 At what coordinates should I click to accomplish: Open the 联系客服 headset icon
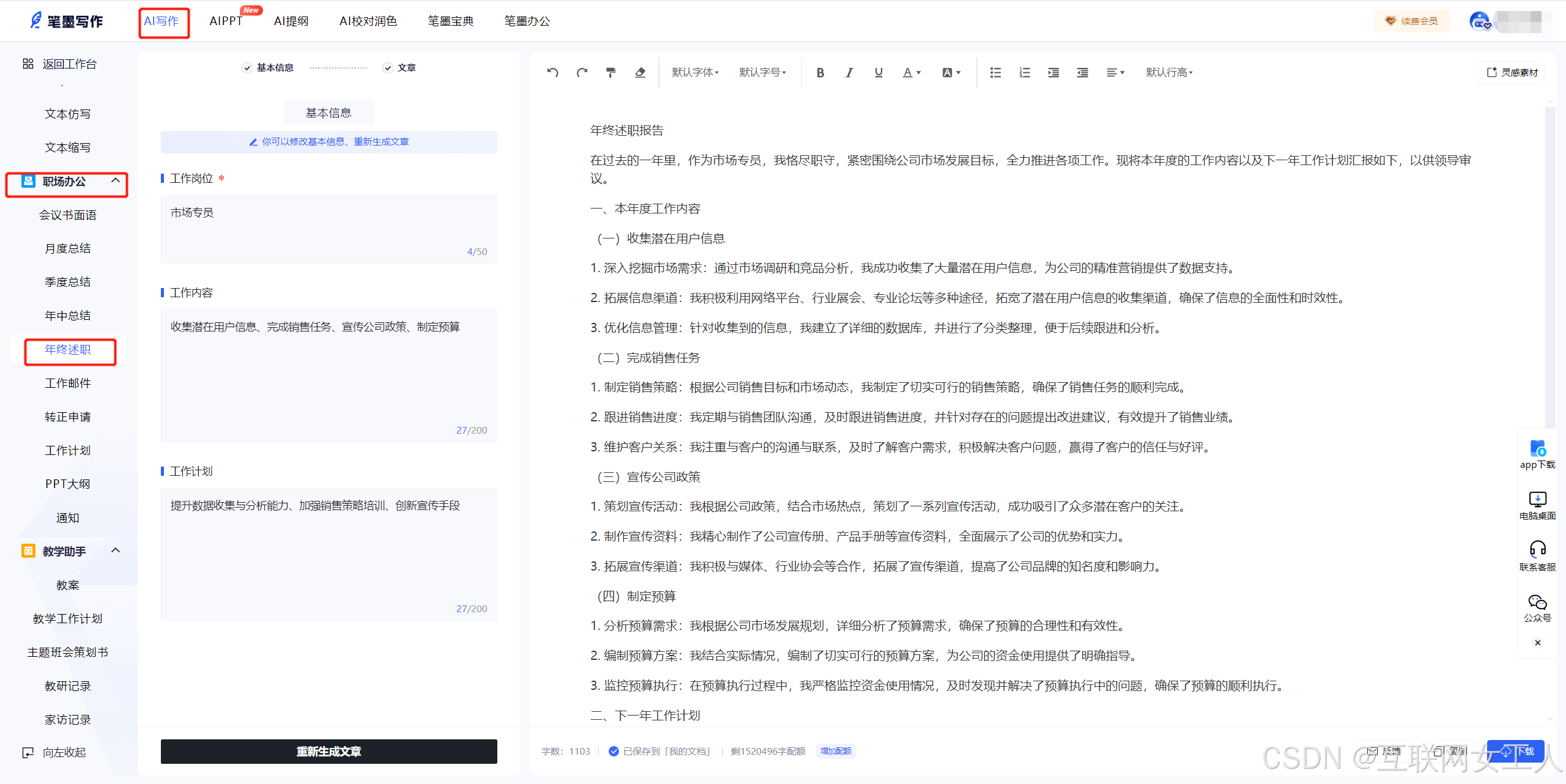1537,549
